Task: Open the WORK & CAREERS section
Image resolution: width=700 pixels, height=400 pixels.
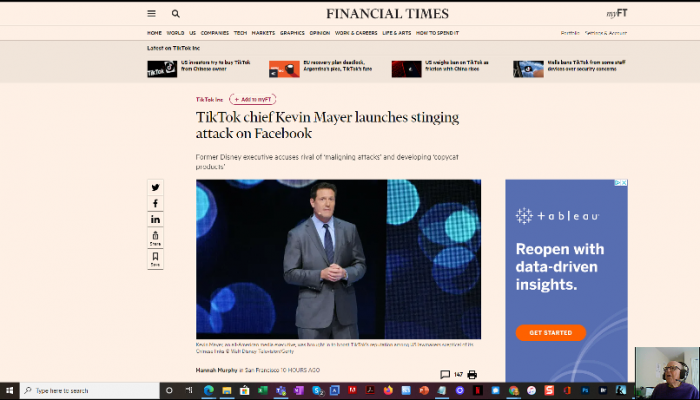Action: click(x=356, y=33)
